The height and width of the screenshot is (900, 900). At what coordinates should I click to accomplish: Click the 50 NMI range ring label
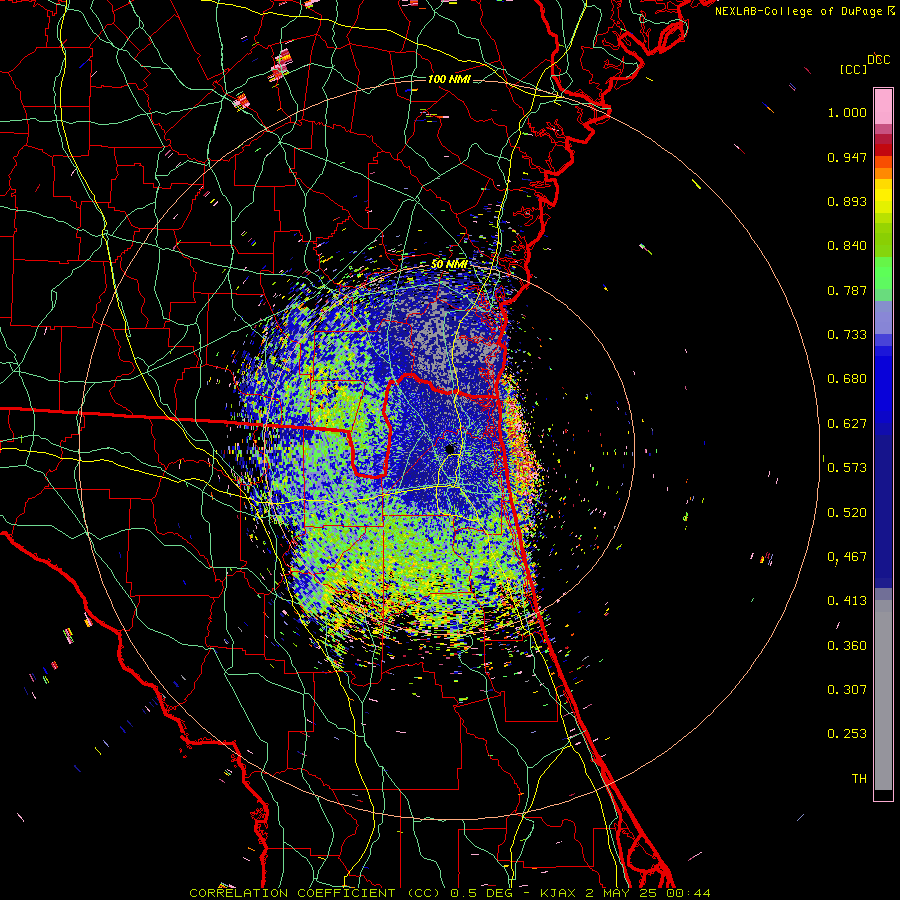(x=449, y=264)
